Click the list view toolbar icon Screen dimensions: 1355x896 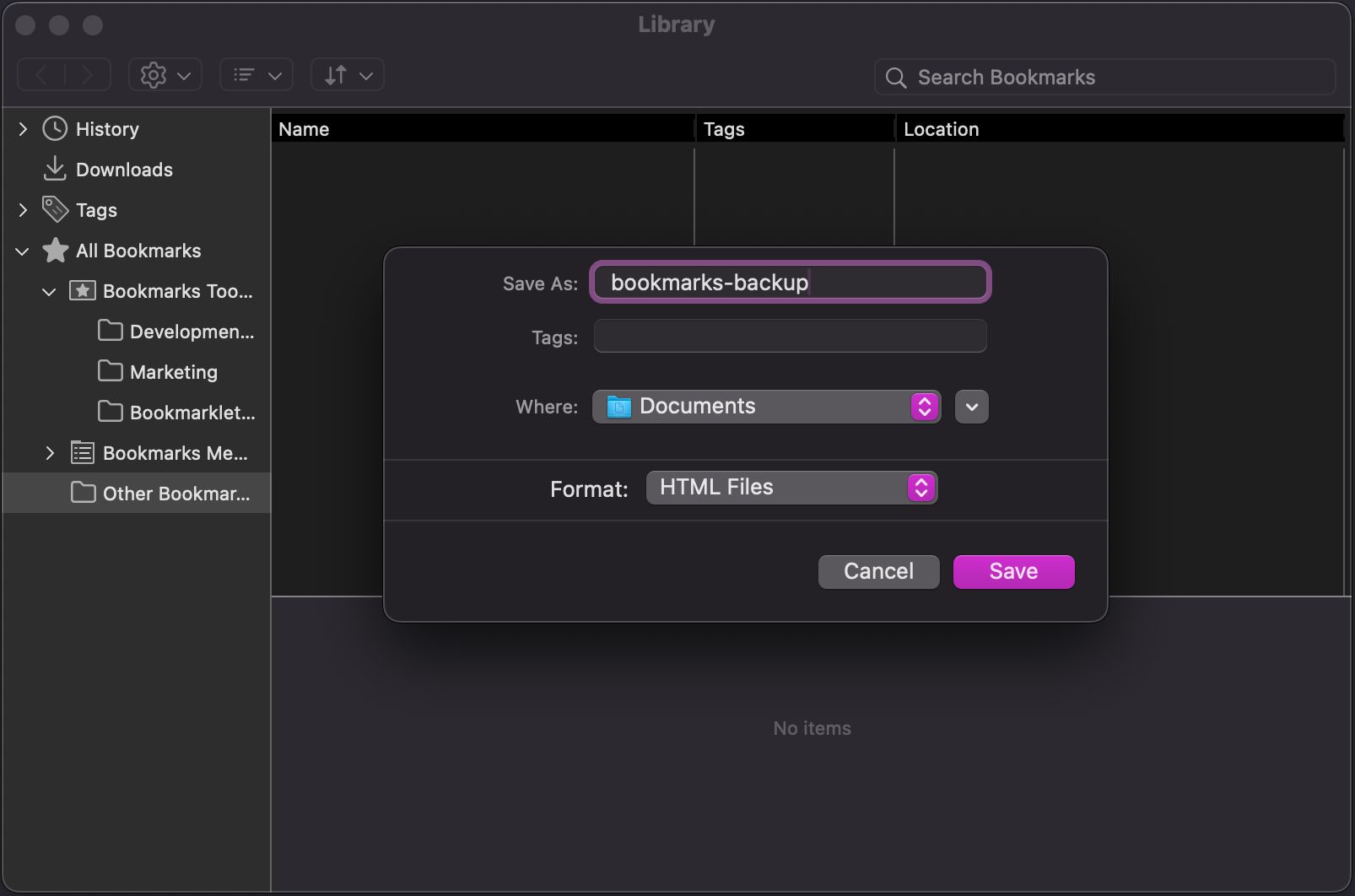click(x=245, y=74)
